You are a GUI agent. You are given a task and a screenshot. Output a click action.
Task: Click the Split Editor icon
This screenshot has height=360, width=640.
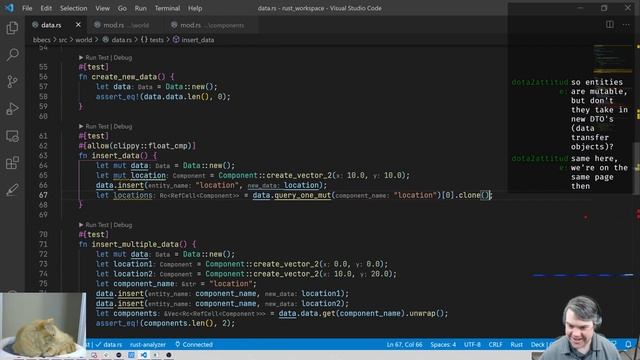[x=609, y=24]
